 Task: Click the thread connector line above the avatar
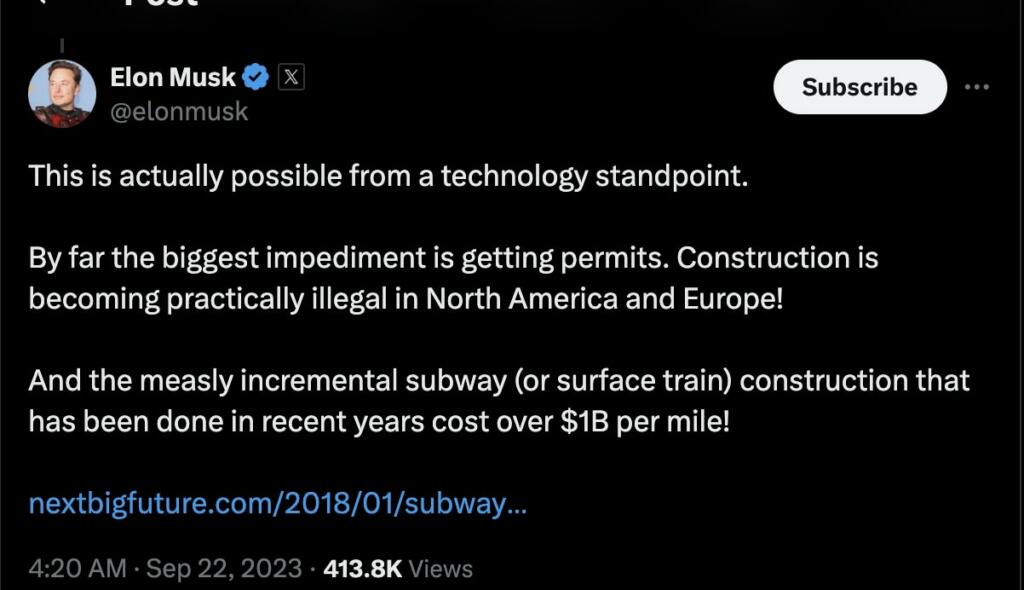click(x=62, y=45)
